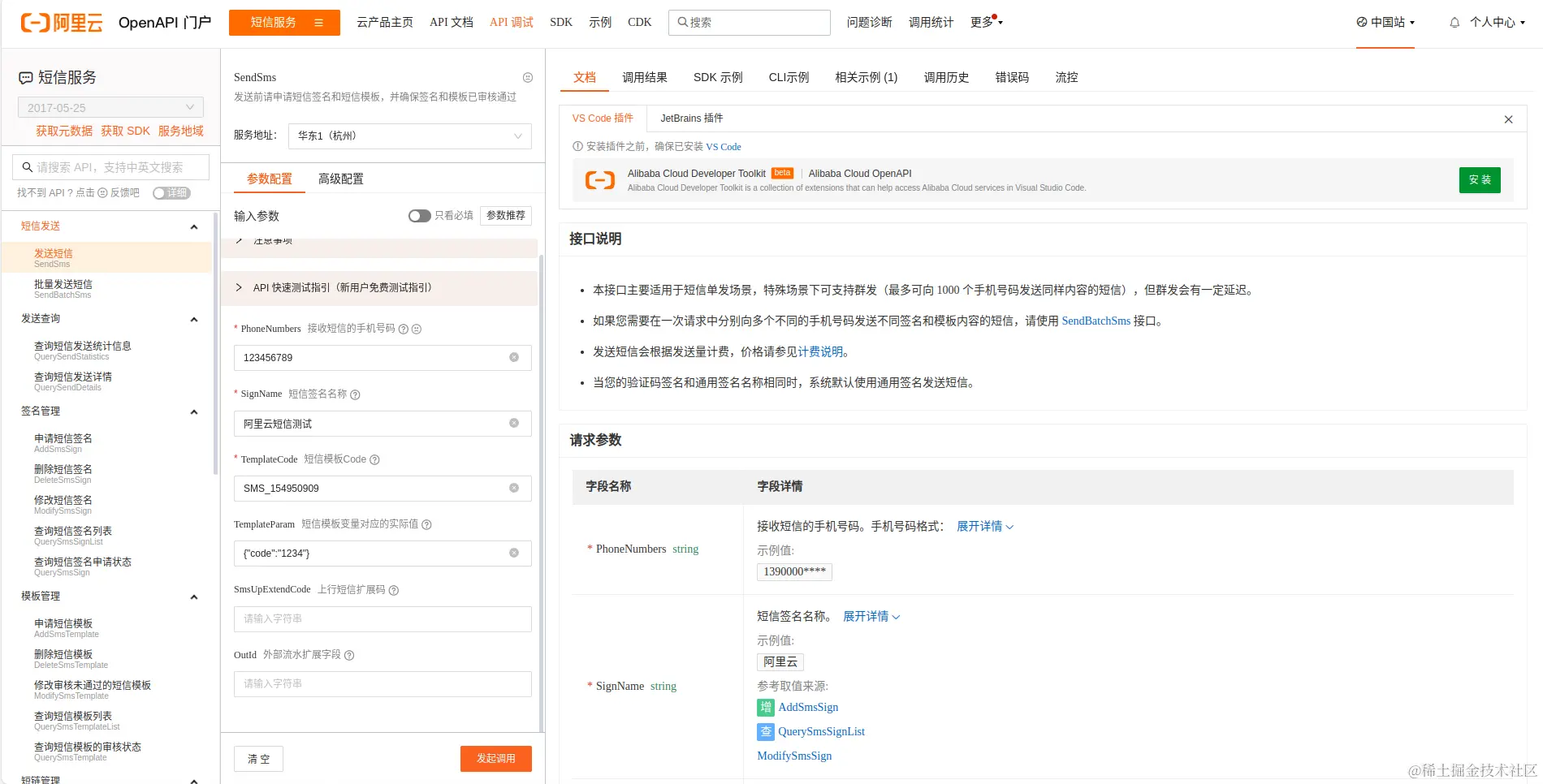Click the 参数推荐 button
Image resolution: width=1543 pixels, height=784 pixels.
506,216
